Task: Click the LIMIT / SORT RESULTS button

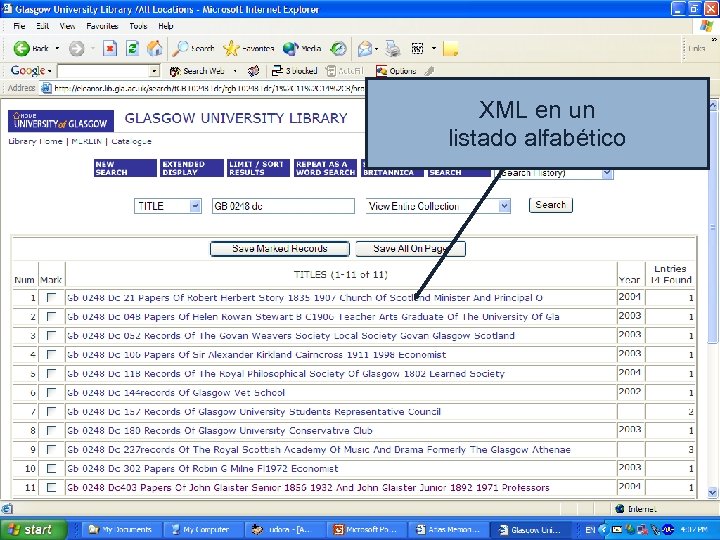Action: (259, 168)
